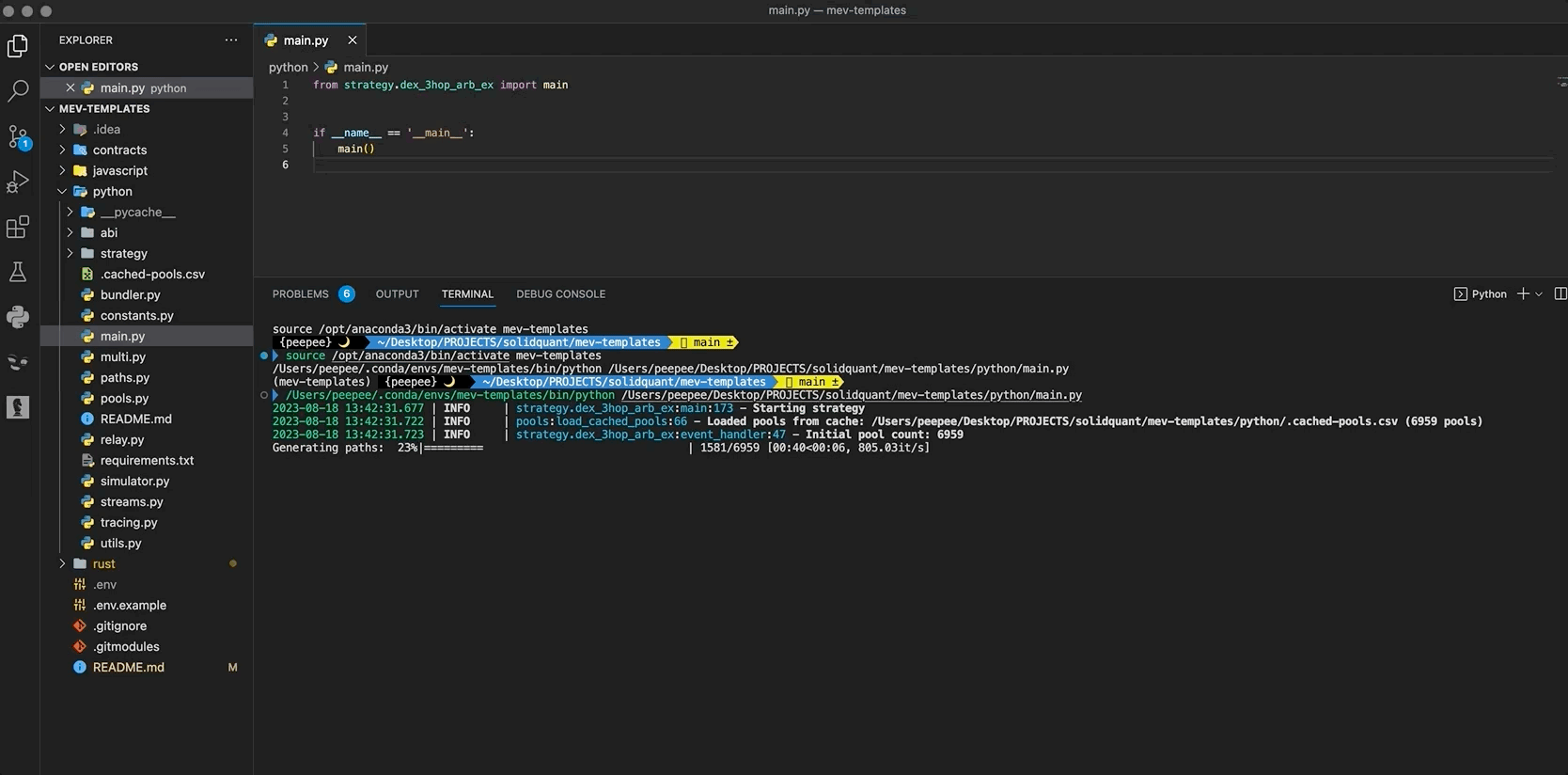Open the Extensions view icon
The image size is (1568, 775).
[18, 227]
